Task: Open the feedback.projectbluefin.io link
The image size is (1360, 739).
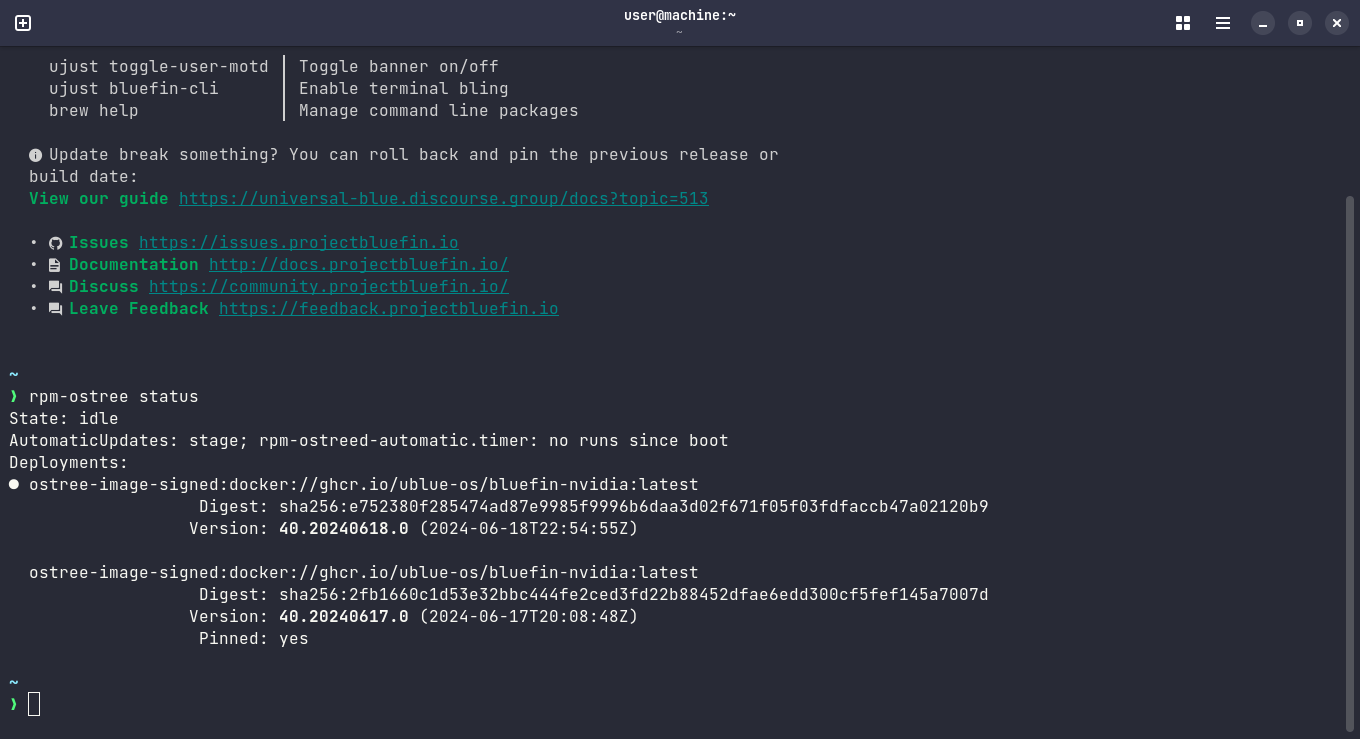Action: 388,308
